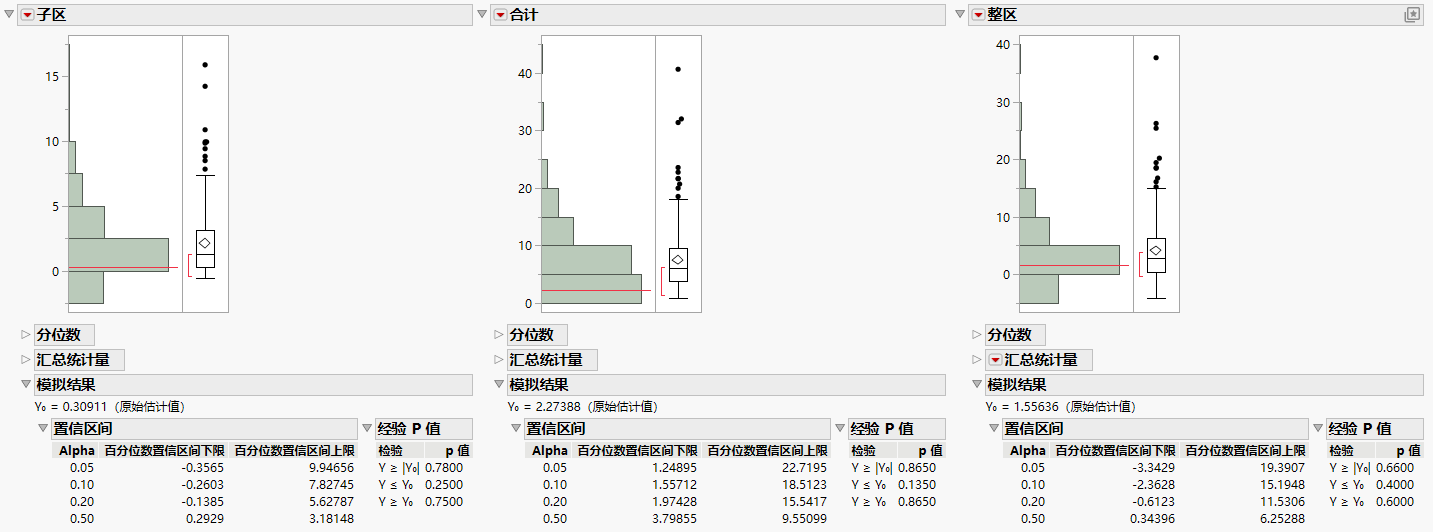The height and width of the screenshot is (532, 1433).
Task: Expand 汇总统计量 under the 整区 panel
Action: click(977, 360)
